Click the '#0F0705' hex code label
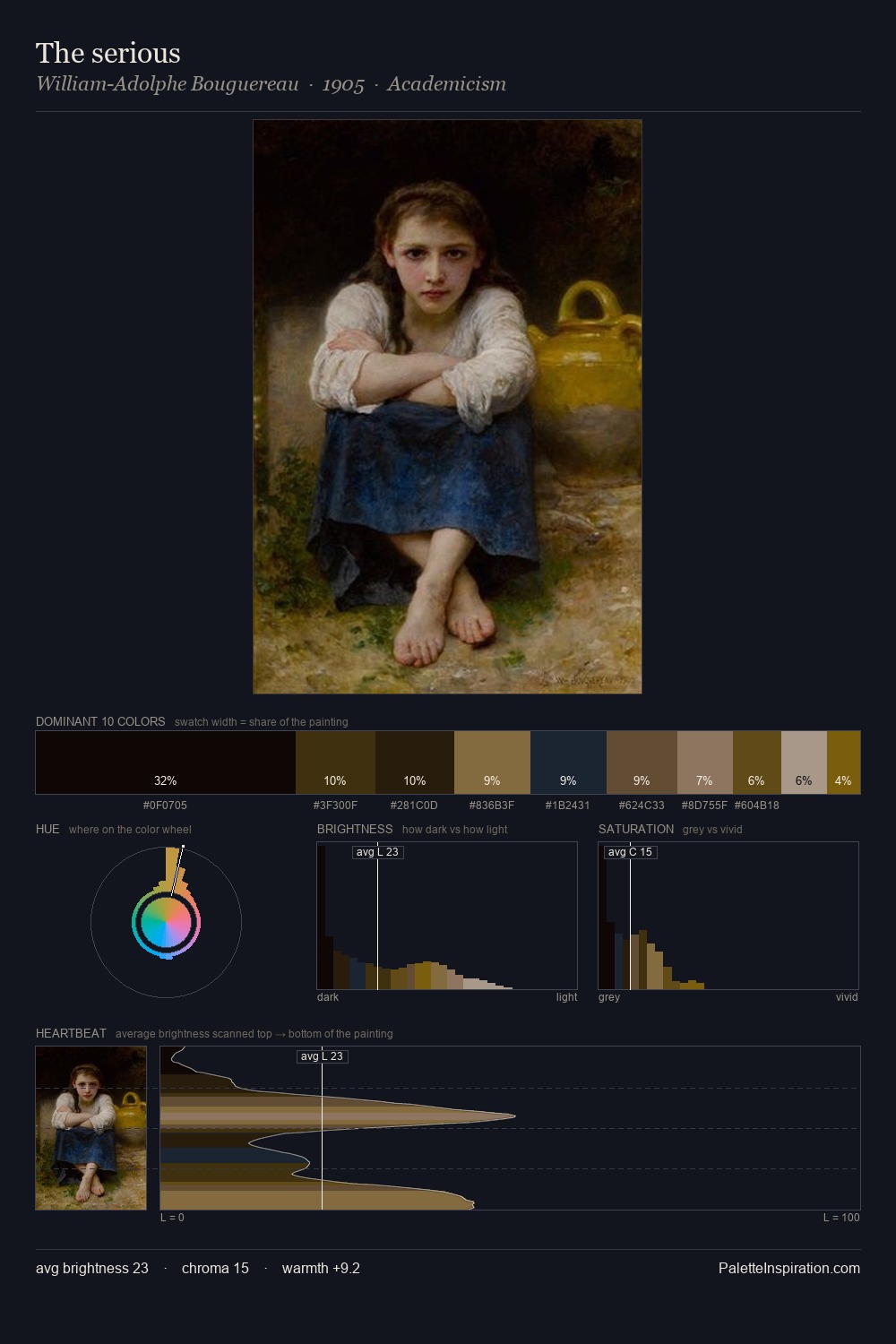This screenshot has height=1344, width=896. pos(166,805)
